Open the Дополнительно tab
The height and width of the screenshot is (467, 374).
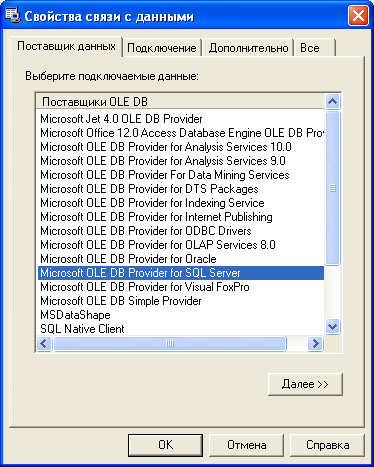tap(248, 48)
